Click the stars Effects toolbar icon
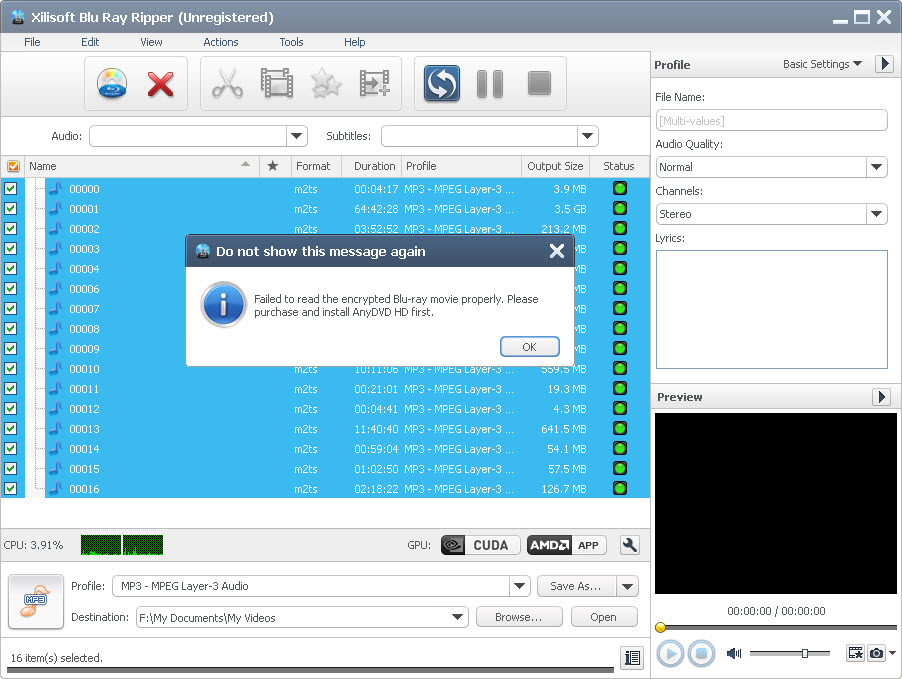The image size is (902, 679). tap(326, 84)
